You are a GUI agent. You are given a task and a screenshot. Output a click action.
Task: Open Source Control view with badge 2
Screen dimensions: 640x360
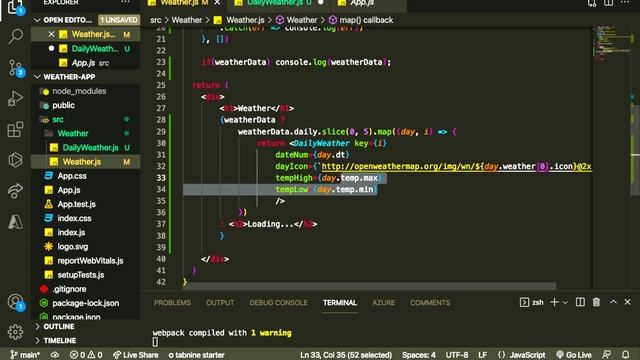[16, 68]
